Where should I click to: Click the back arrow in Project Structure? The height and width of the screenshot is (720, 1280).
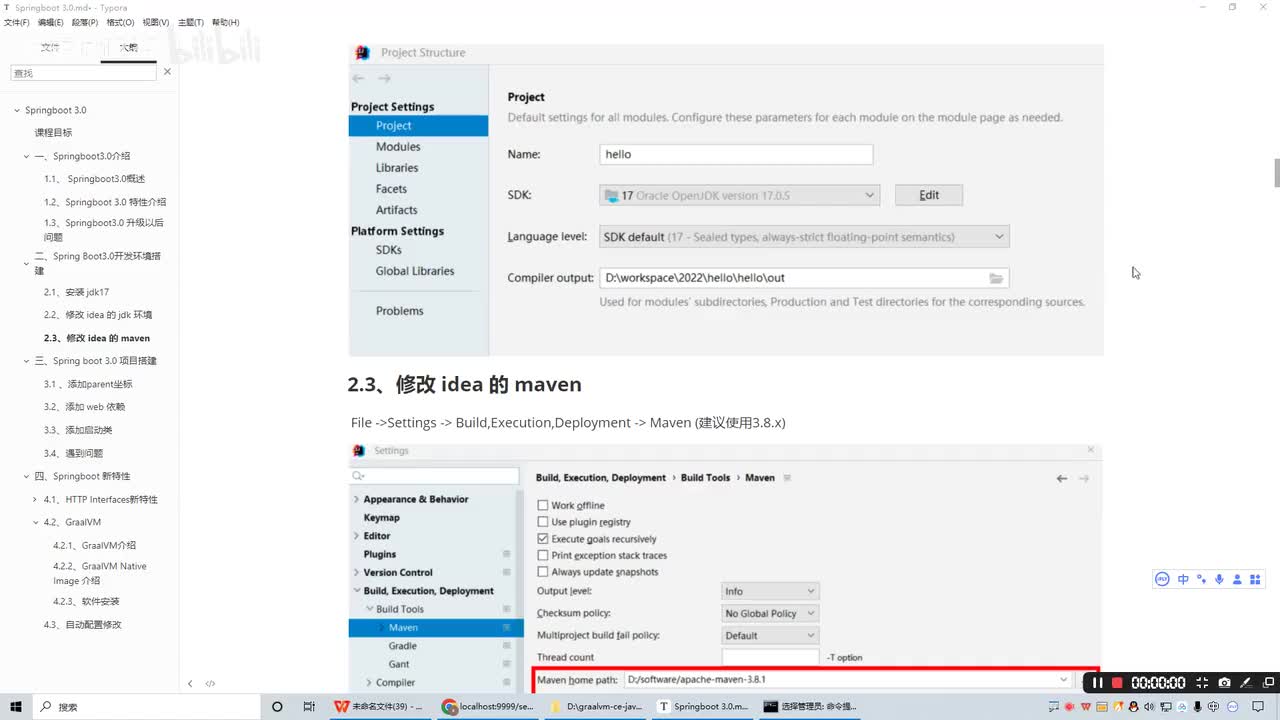point(358,78)
